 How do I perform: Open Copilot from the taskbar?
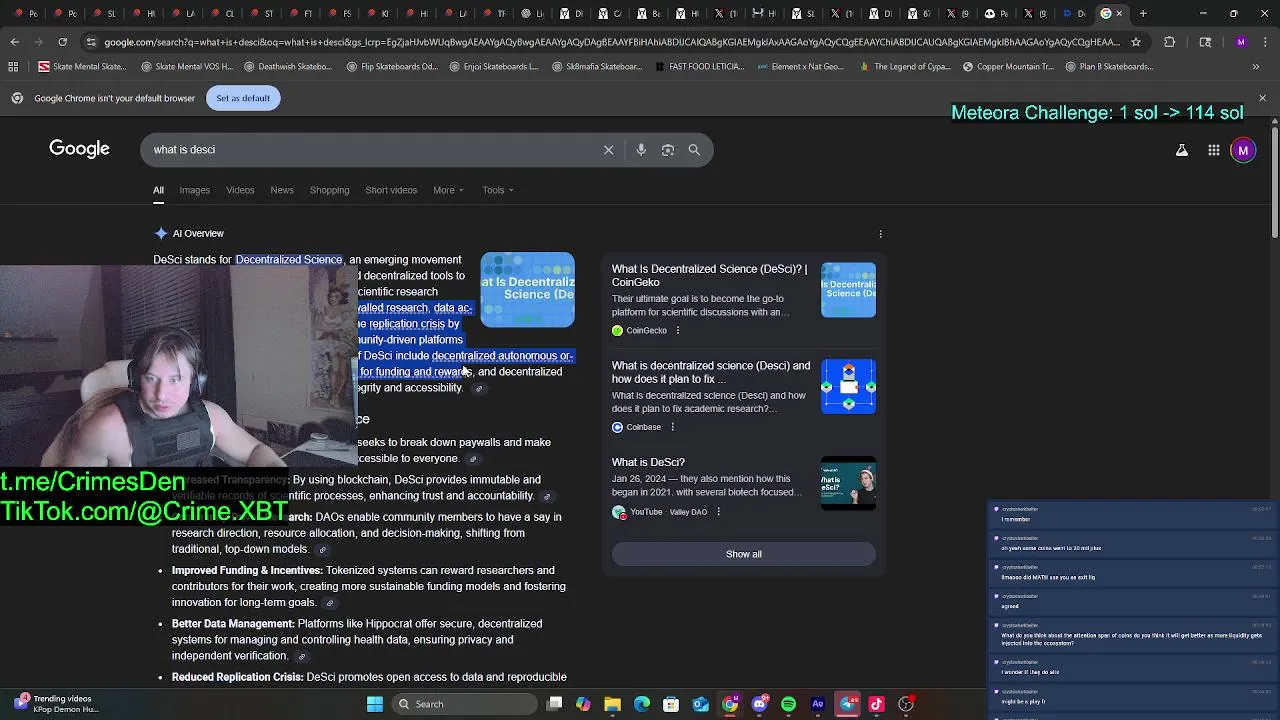pos(584,704)
